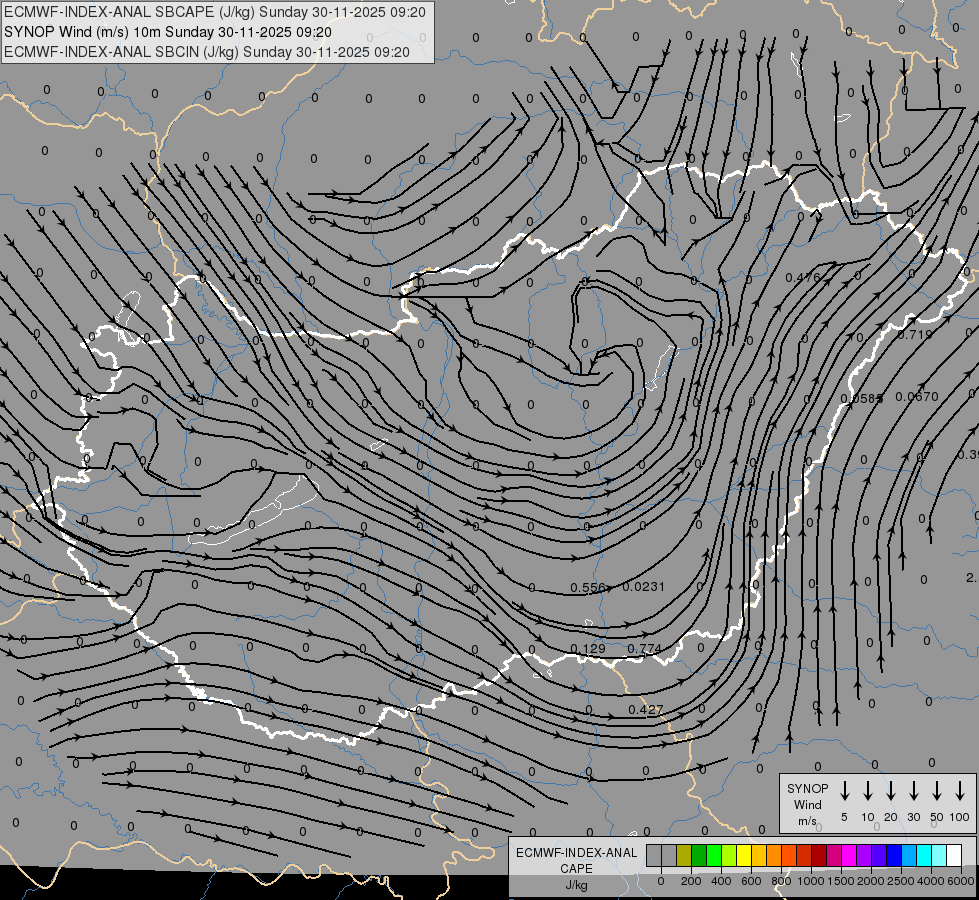Pick the dark red CAPE swatch at 1000
This screenshot has width=979, height=900.
tap(819, 855)
